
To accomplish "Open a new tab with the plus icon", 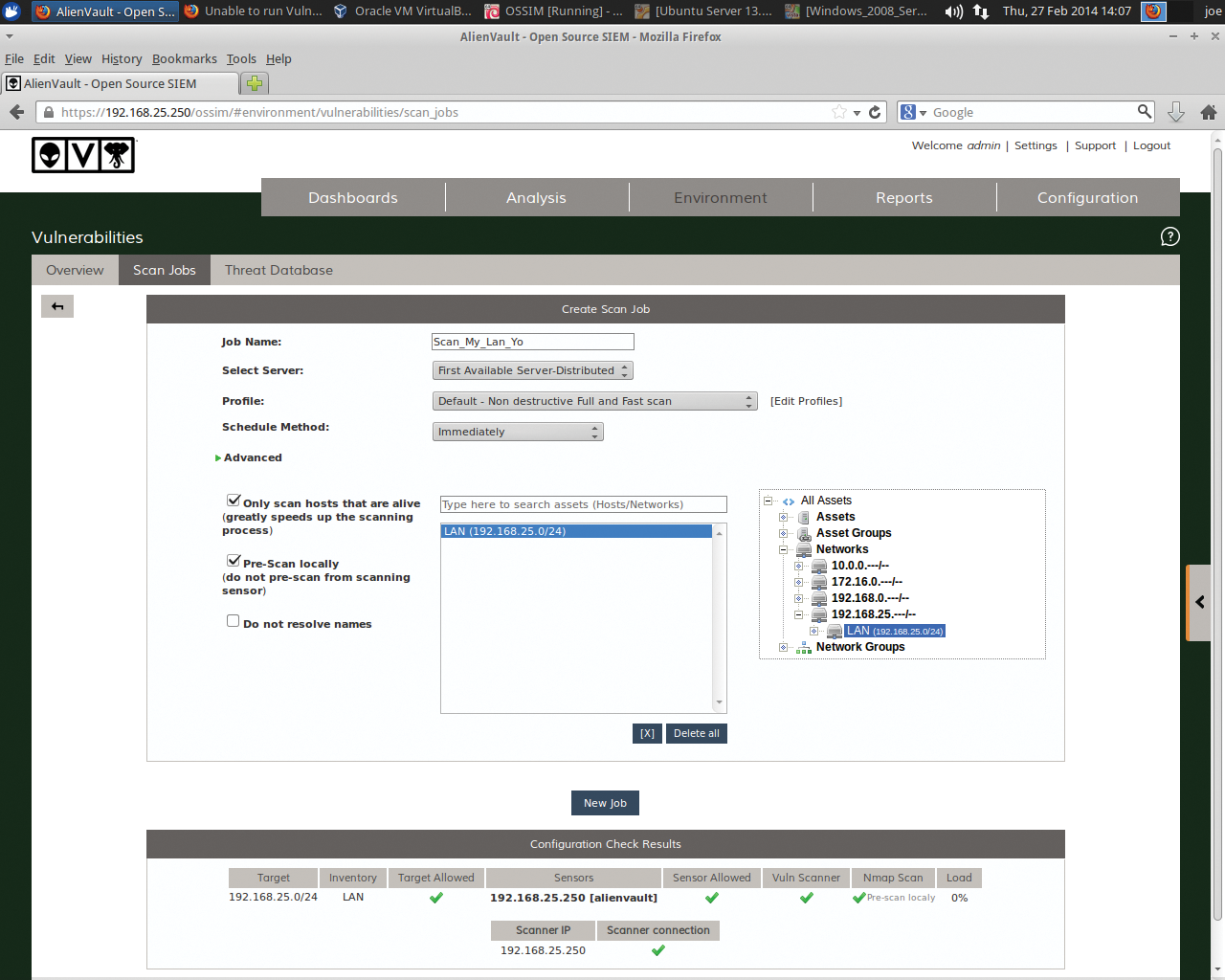I will 255,83.
